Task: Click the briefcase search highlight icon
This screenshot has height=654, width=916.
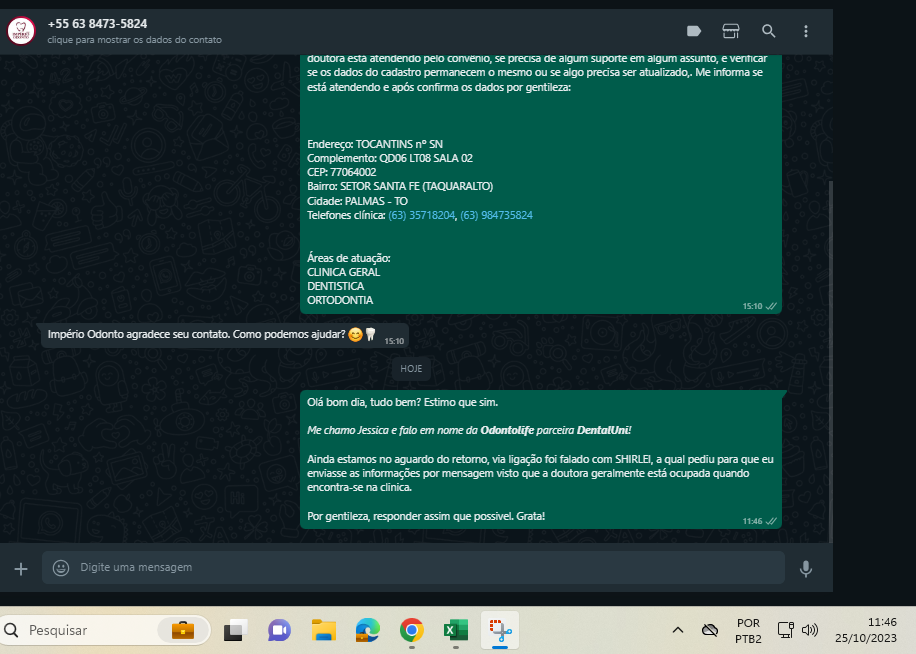Action: click(x=183, y=631)
